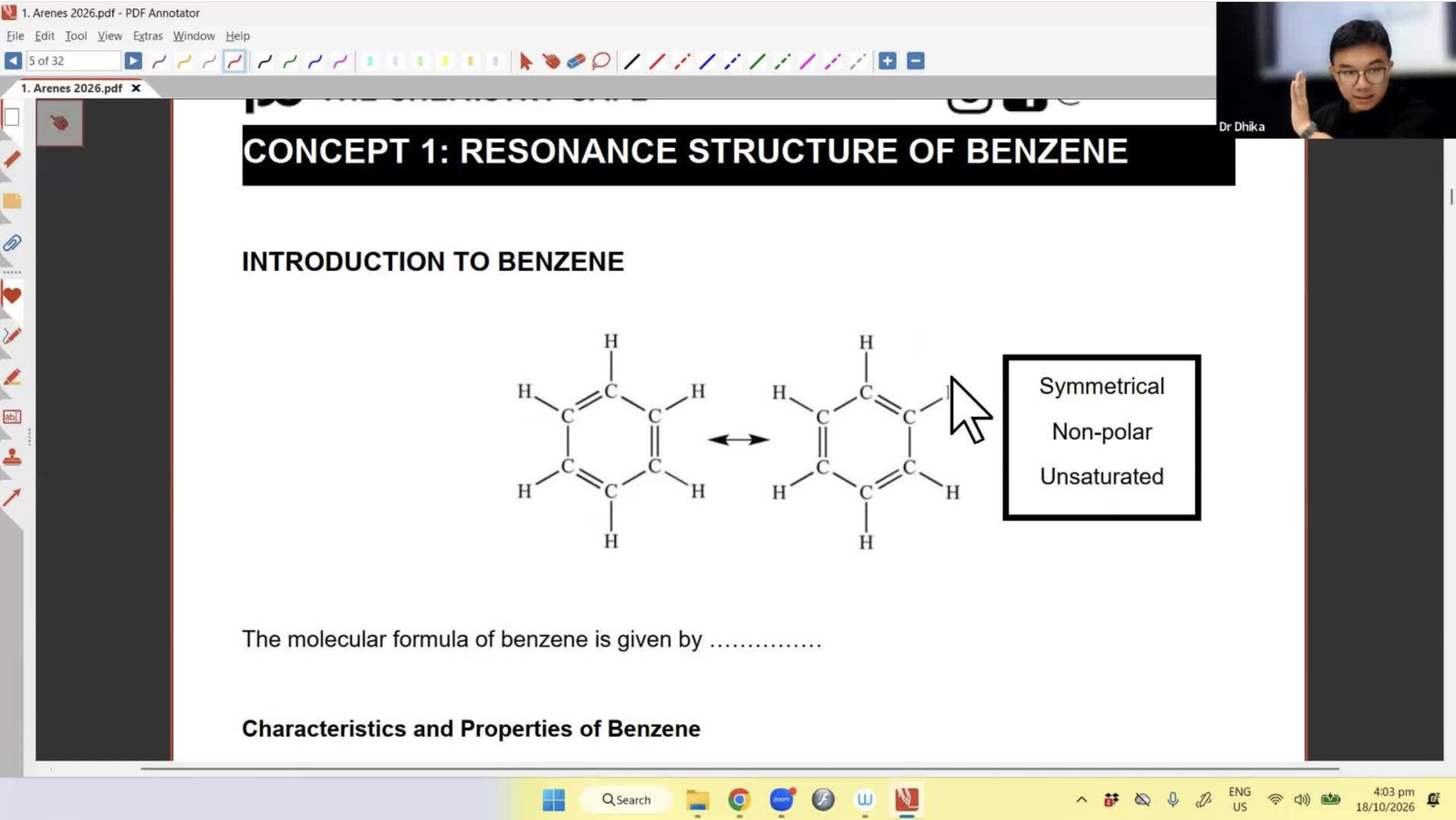Screen dimensions: 1456x820
Task: Go to previous page with left arrow
Action: [12, 61]
